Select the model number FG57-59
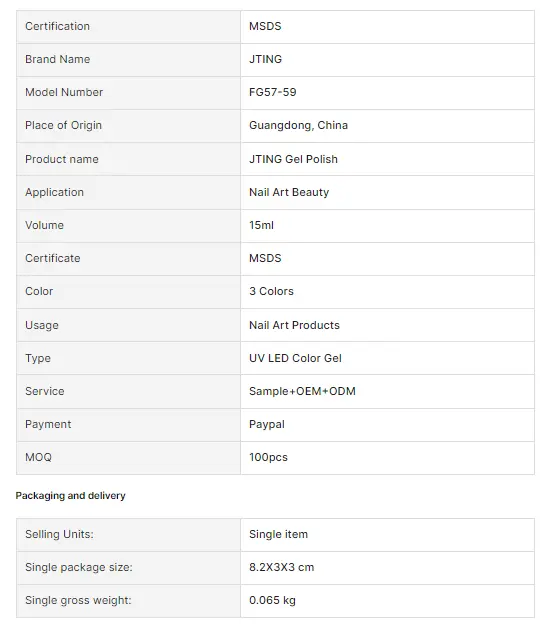Image resolution: width=557 pixels, height=629 pixels. click(272, 92)
